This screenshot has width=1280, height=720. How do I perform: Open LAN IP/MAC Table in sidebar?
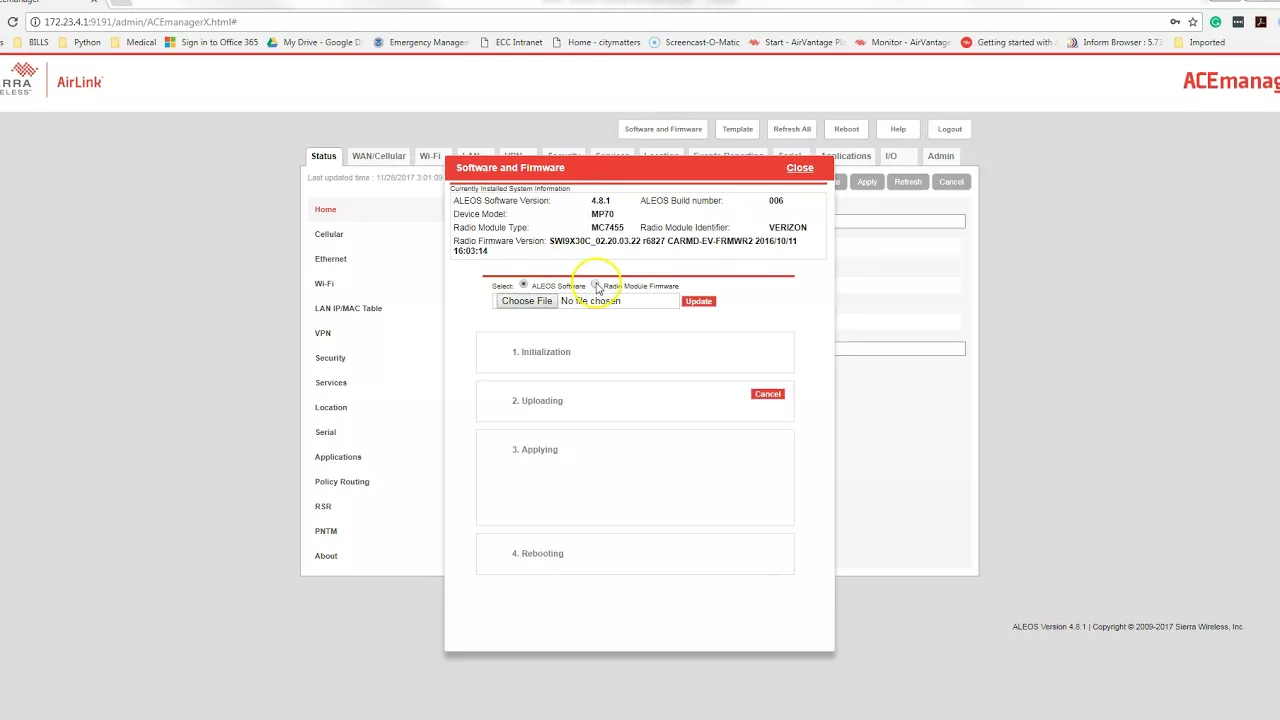(348, 308)
